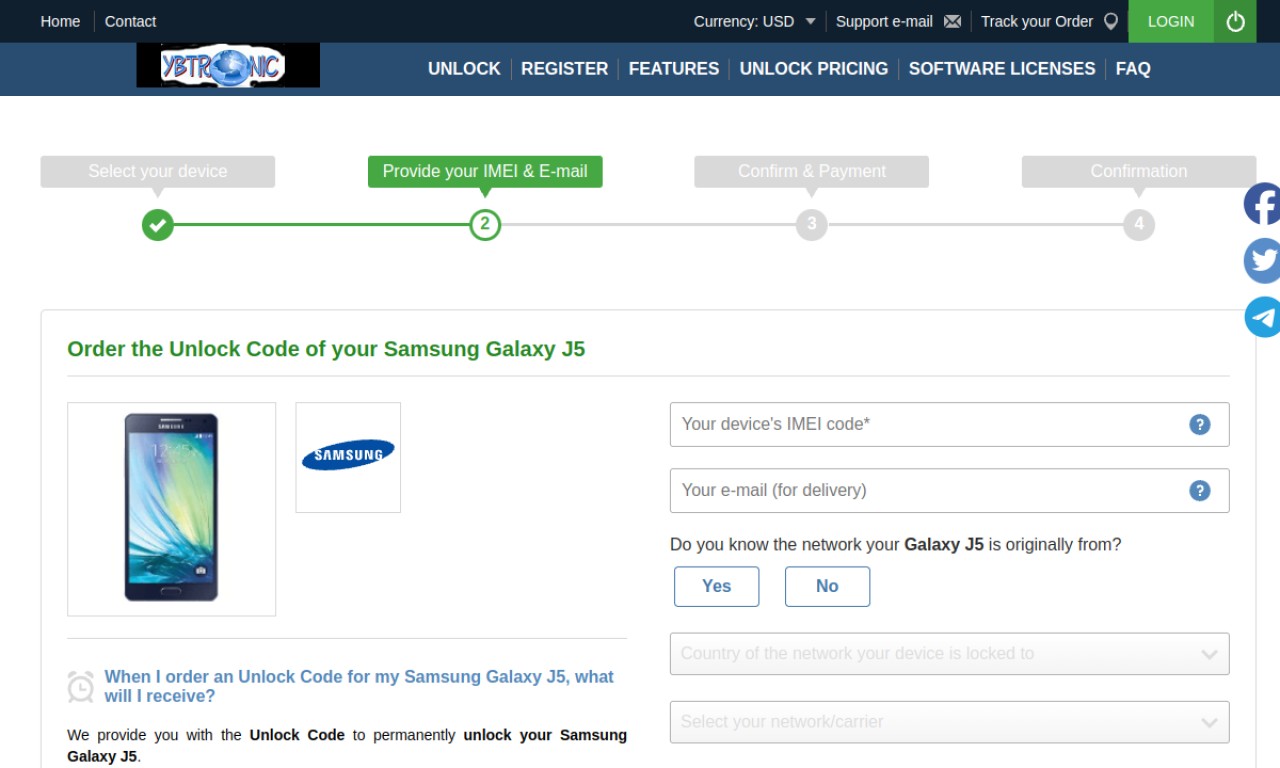Select Yes for knowing the network
This screenshot has width=1280, height=768.
[x=716, y=586]
